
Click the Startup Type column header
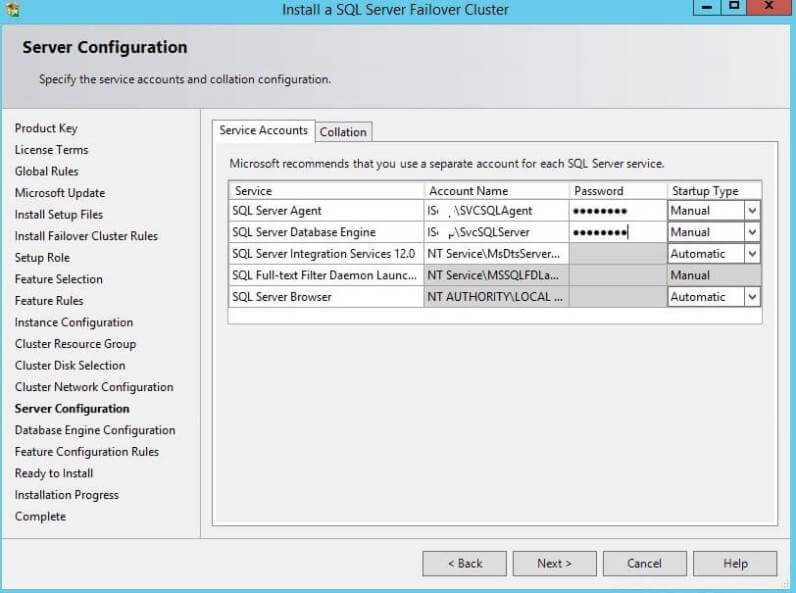tap(714, 191)
